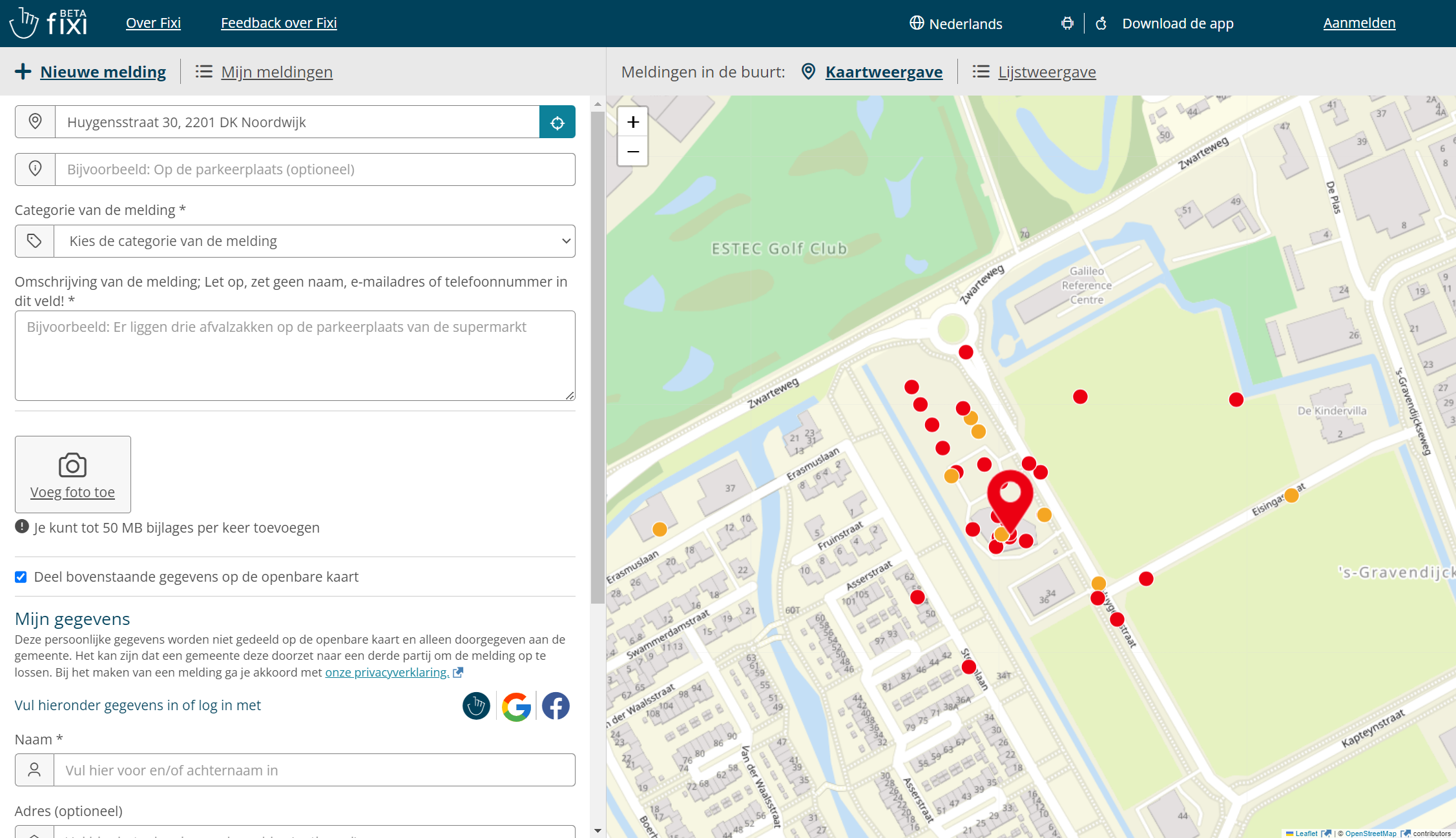Toggle Deel bovenstaande gegevens op openbare kaart
This screenshot has width=1456, height=838.
click(x=21, y=577)
